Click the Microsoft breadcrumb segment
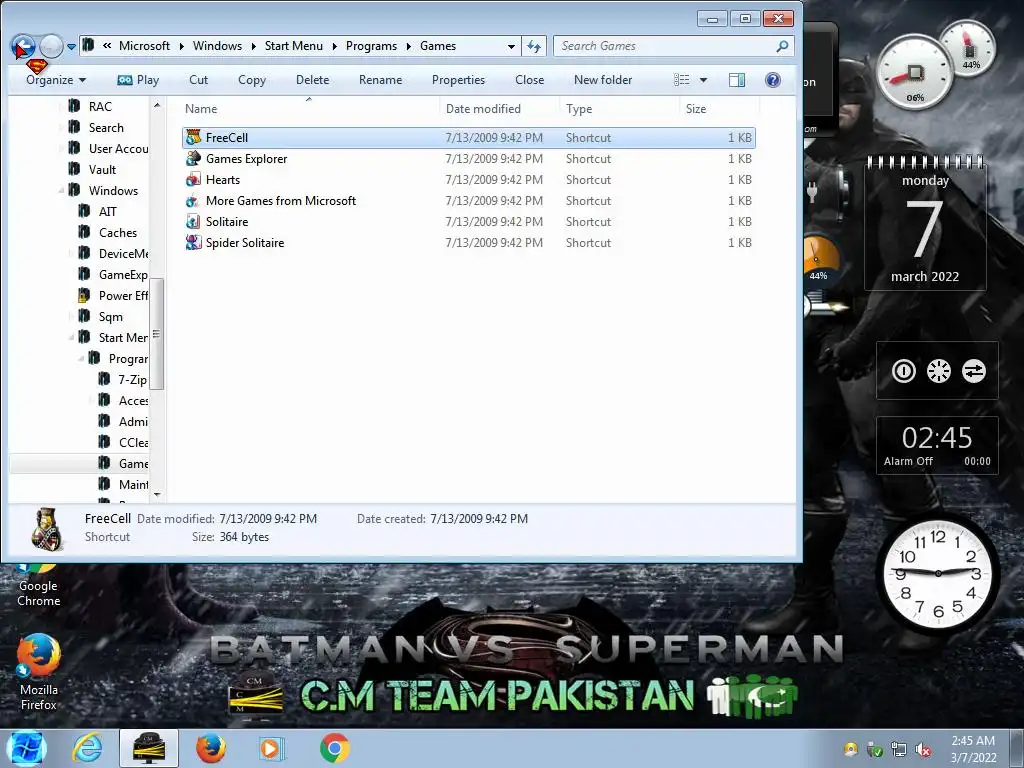This screenshot has width=1024, height=768. coord(144,46)
